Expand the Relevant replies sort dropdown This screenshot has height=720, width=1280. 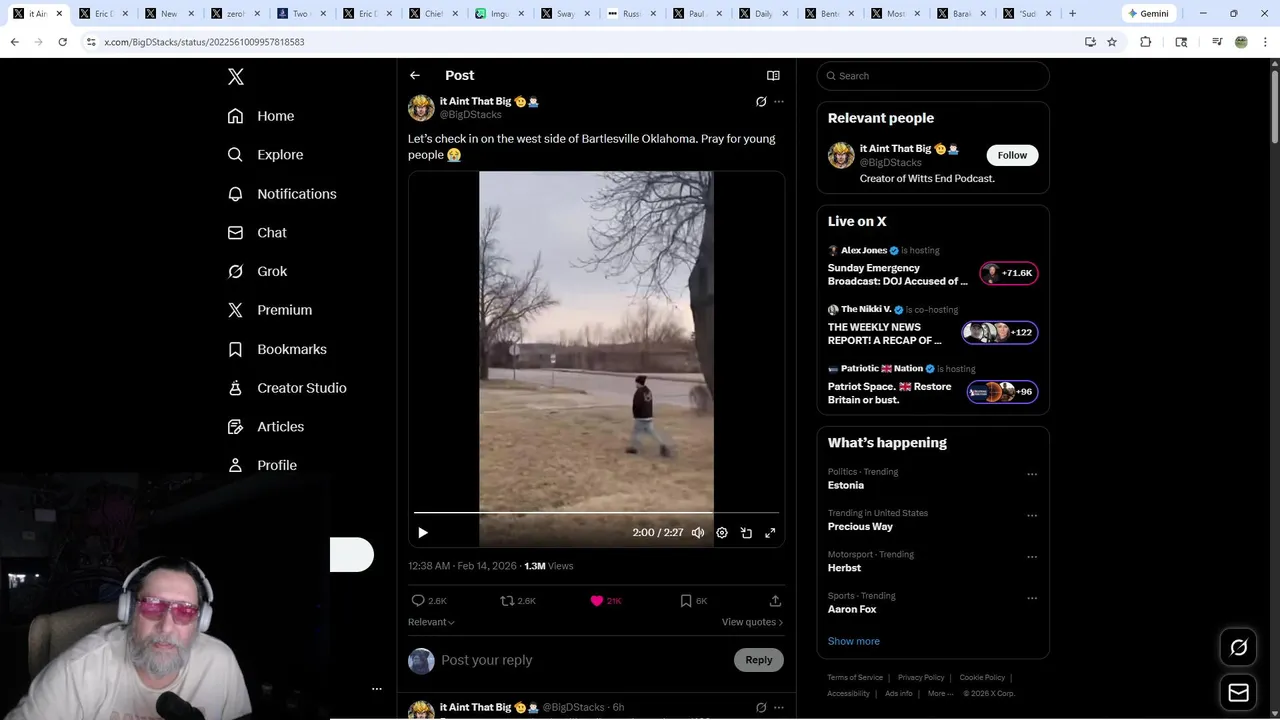[x=431, y=622]
